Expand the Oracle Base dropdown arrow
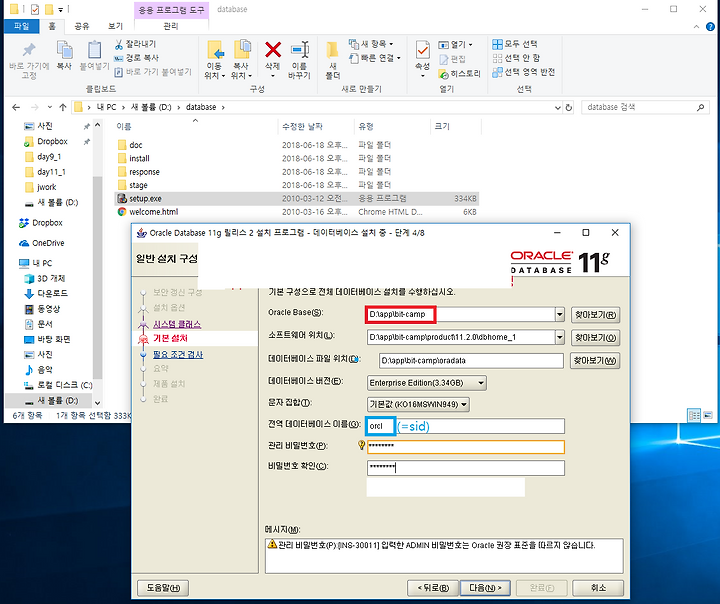Screen dimensions: 720x604 pos(559,315)
